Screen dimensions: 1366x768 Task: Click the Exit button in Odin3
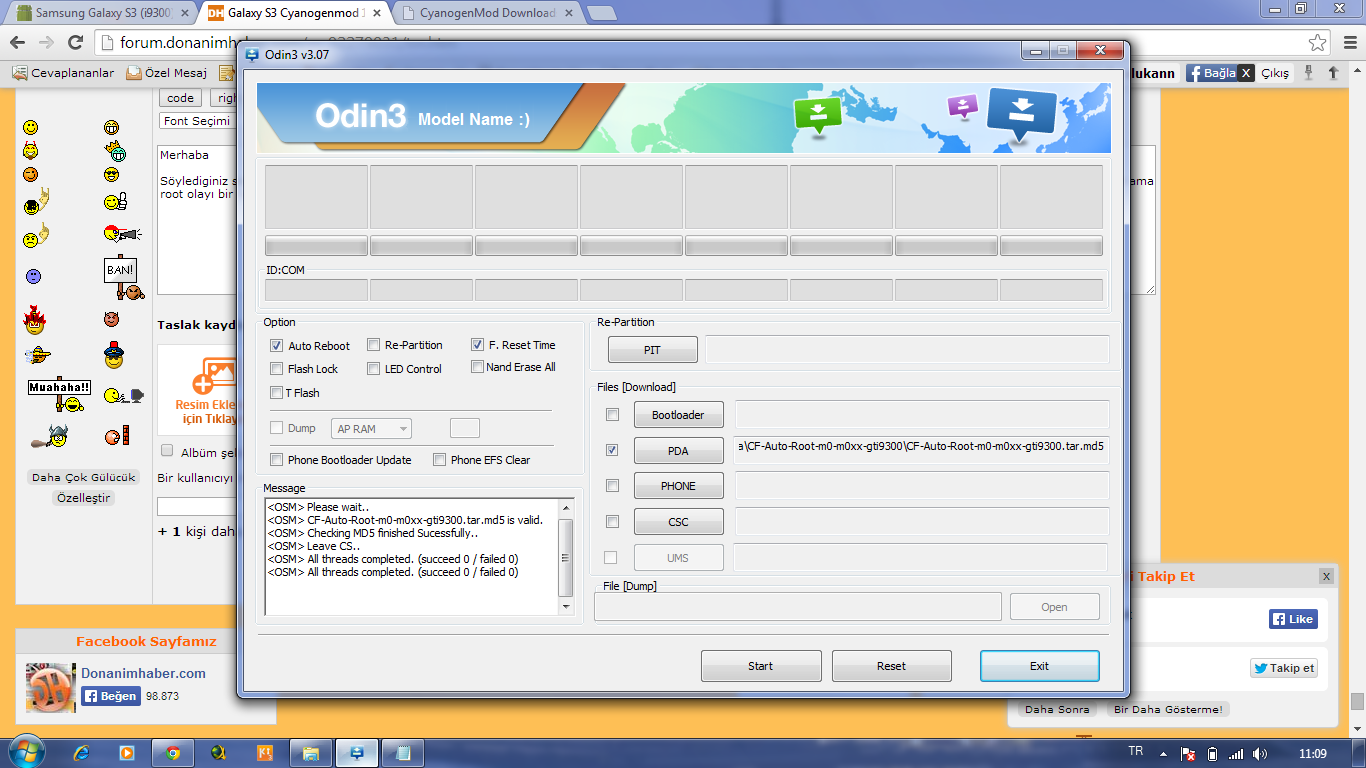[x=1040, y=666]
